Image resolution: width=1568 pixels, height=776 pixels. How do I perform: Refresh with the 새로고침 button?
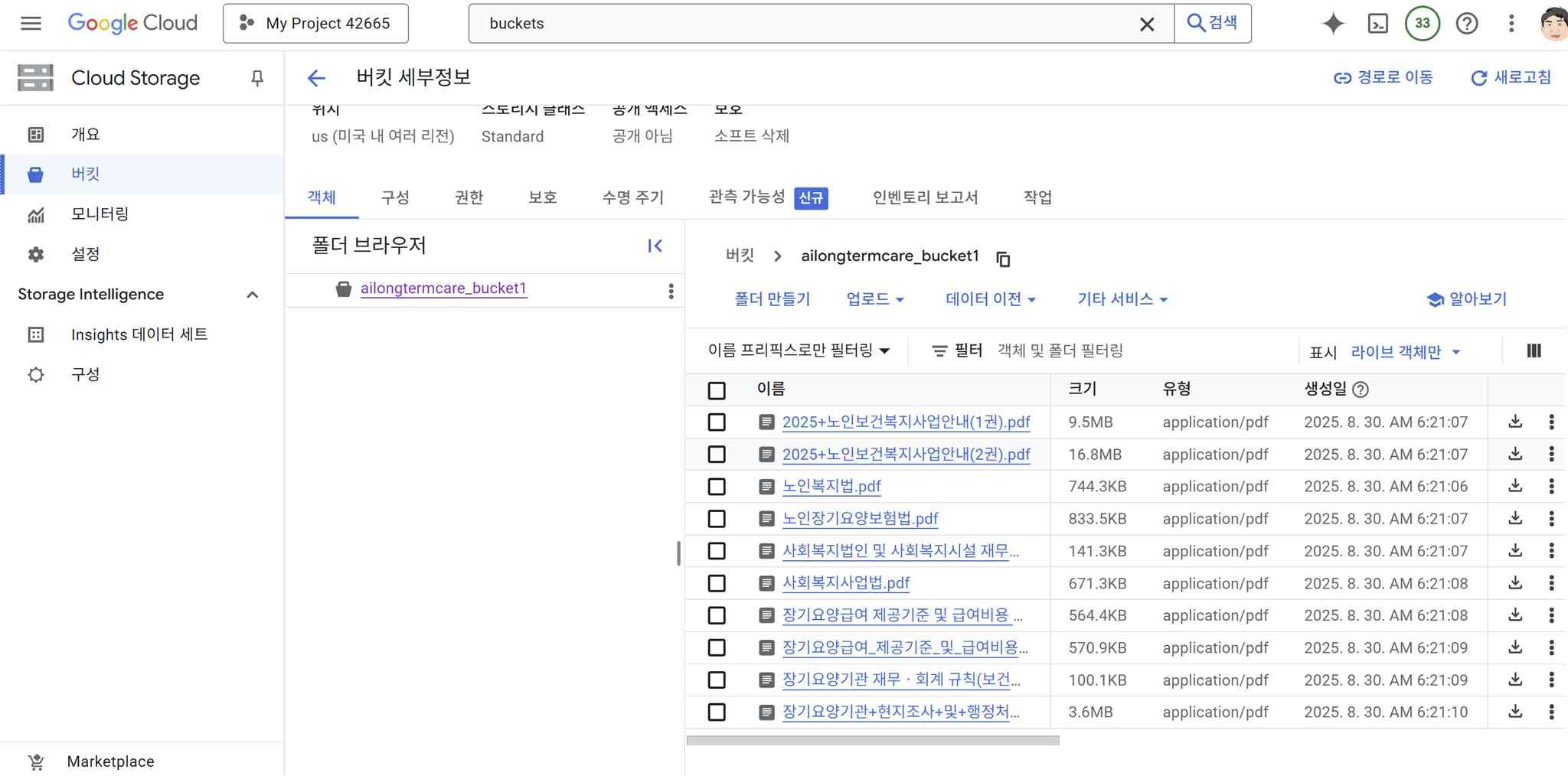[1511, 77]
